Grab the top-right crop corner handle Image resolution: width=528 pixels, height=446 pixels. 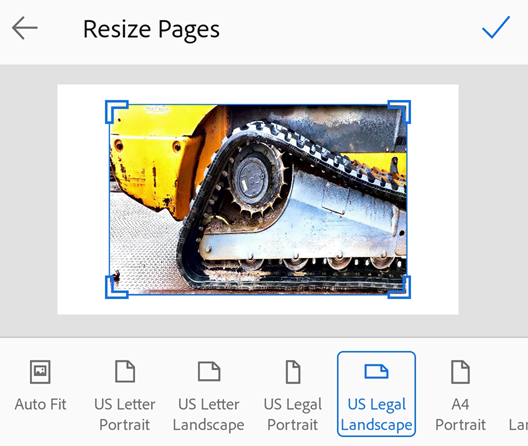click(x=399, y=112)
